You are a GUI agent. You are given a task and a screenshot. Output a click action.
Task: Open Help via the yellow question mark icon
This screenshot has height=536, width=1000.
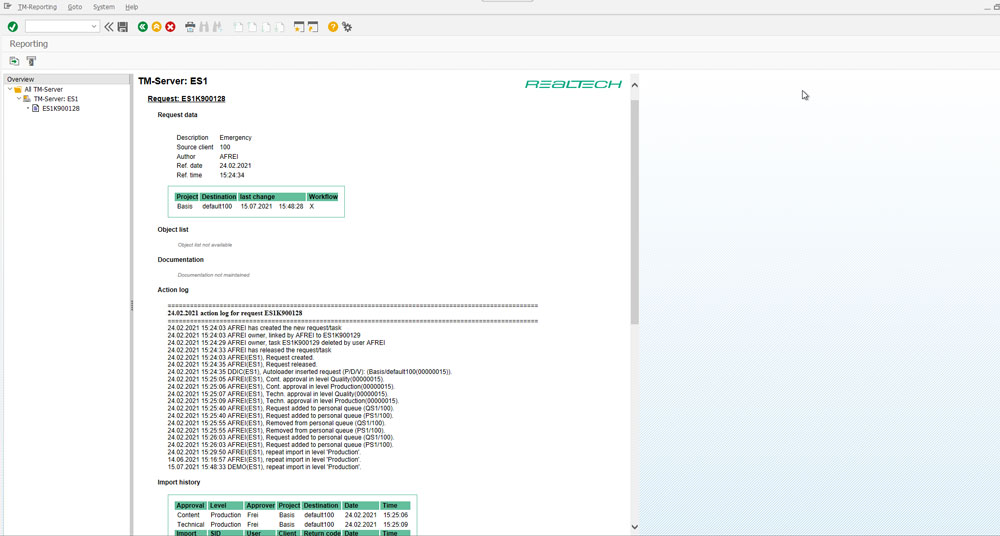click(333, 27)
